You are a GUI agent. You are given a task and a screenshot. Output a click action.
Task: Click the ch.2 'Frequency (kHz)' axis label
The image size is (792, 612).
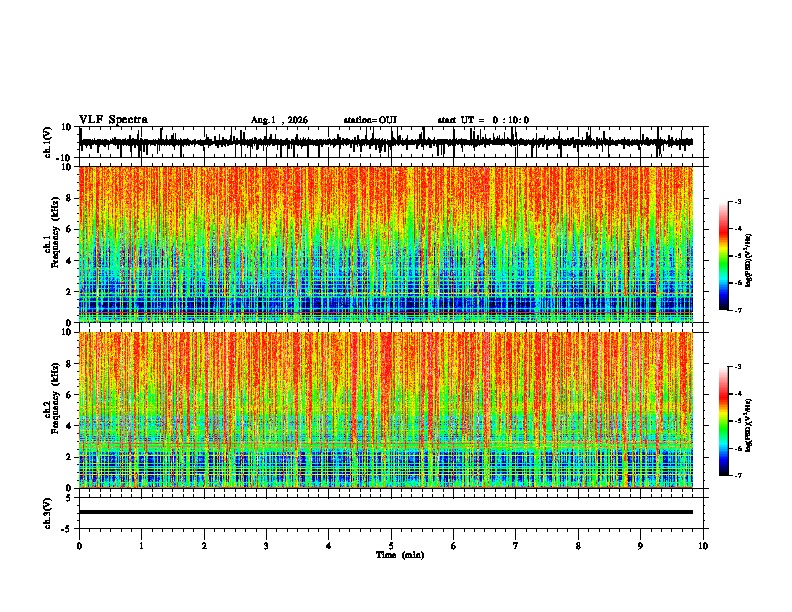pos(55,398)
